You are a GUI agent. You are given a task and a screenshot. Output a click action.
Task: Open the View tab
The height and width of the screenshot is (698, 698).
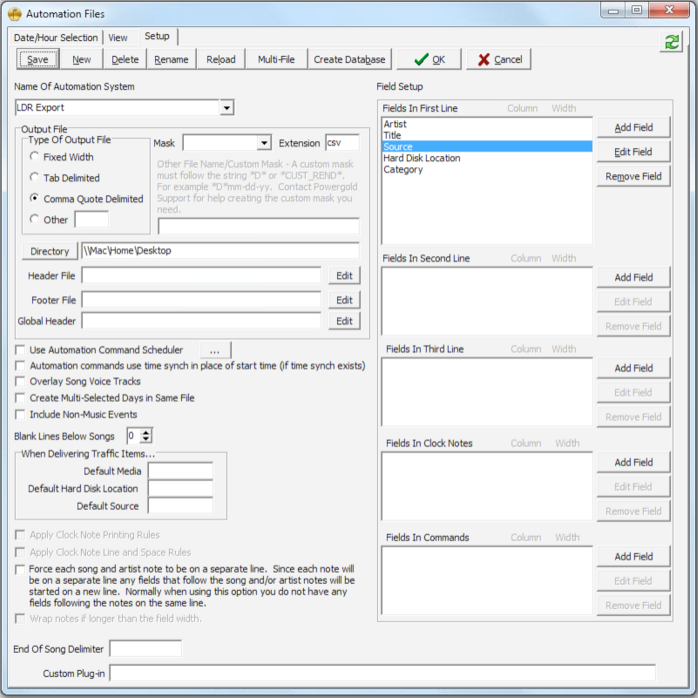pyautogui.click(x=118, y=38)
